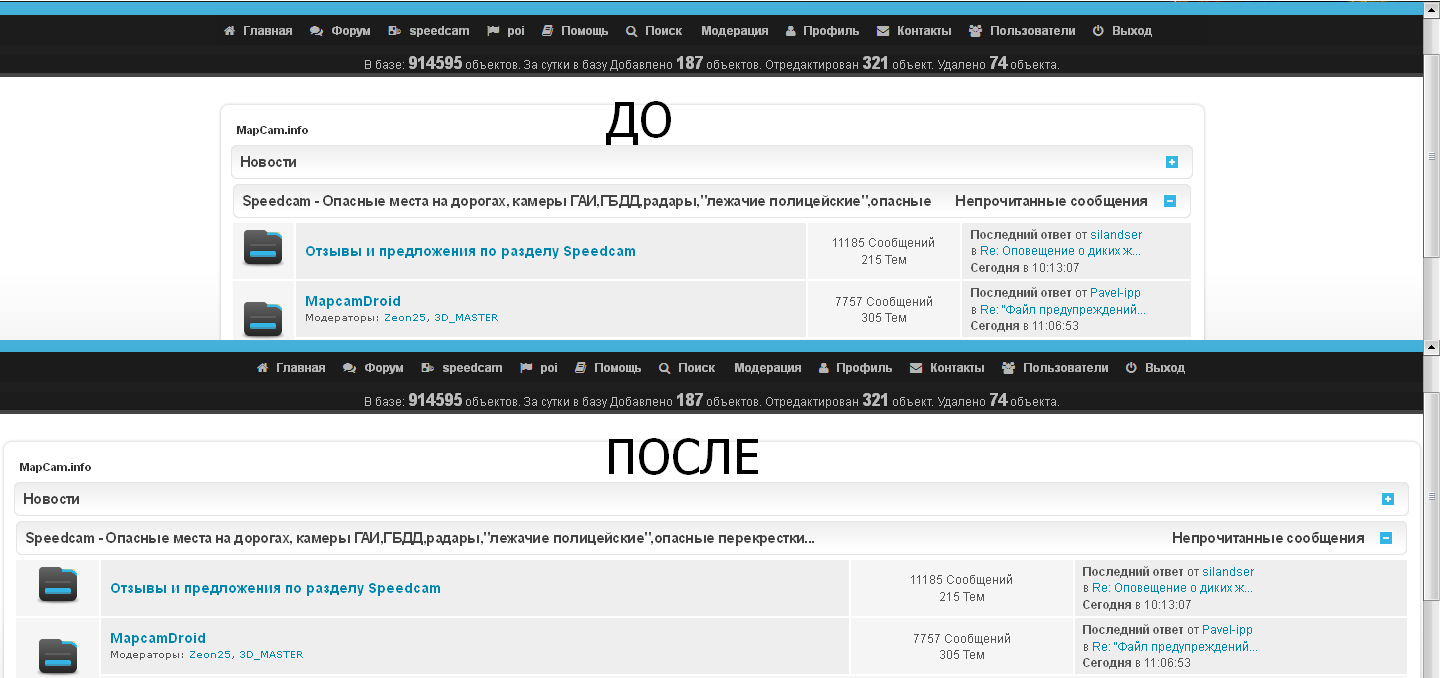
Task: Collapse the Speedcam category in the ПОСЛЕ view
Action: click(1386, 538)
